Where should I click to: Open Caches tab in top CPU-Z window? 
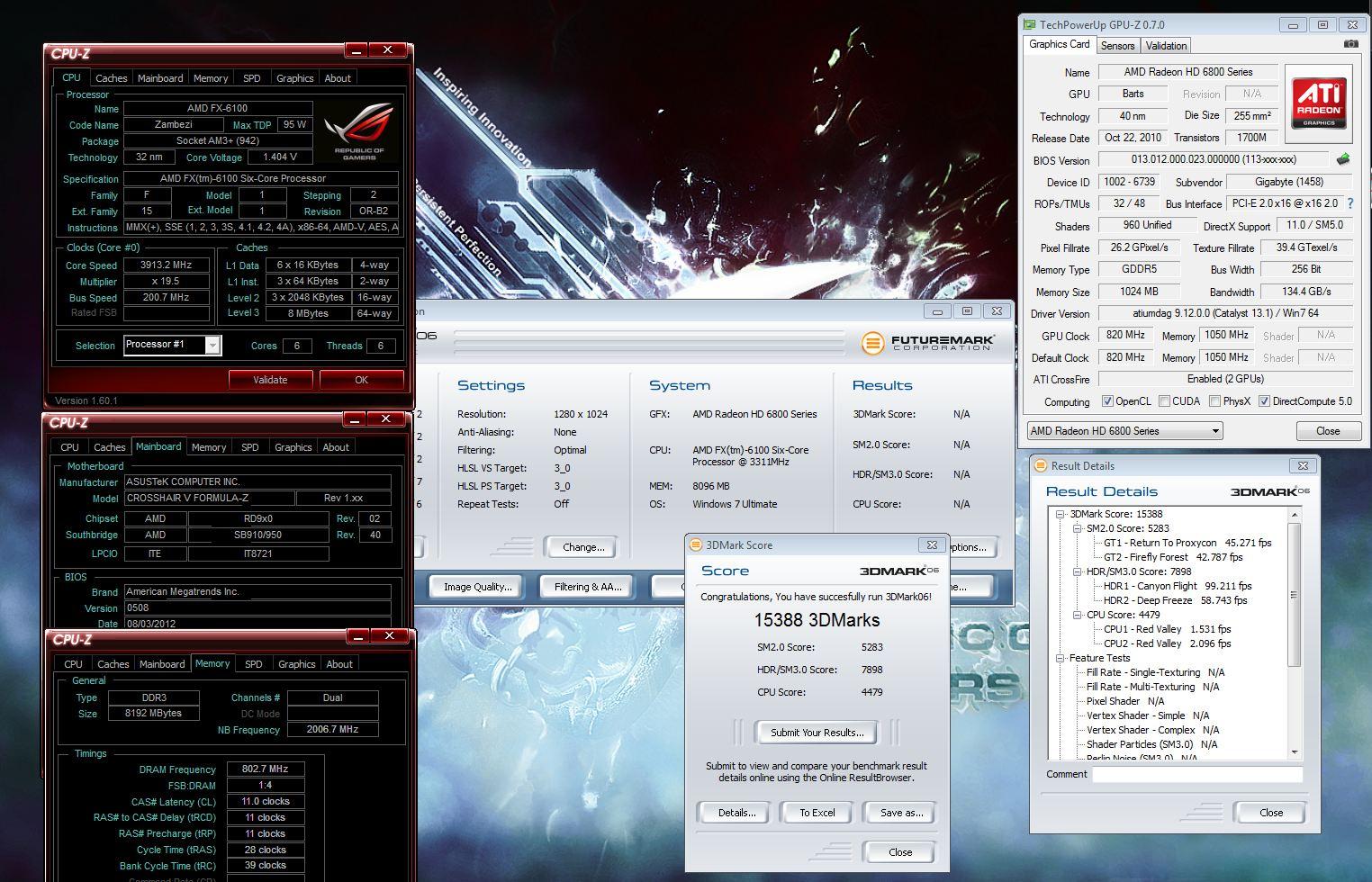111,78
